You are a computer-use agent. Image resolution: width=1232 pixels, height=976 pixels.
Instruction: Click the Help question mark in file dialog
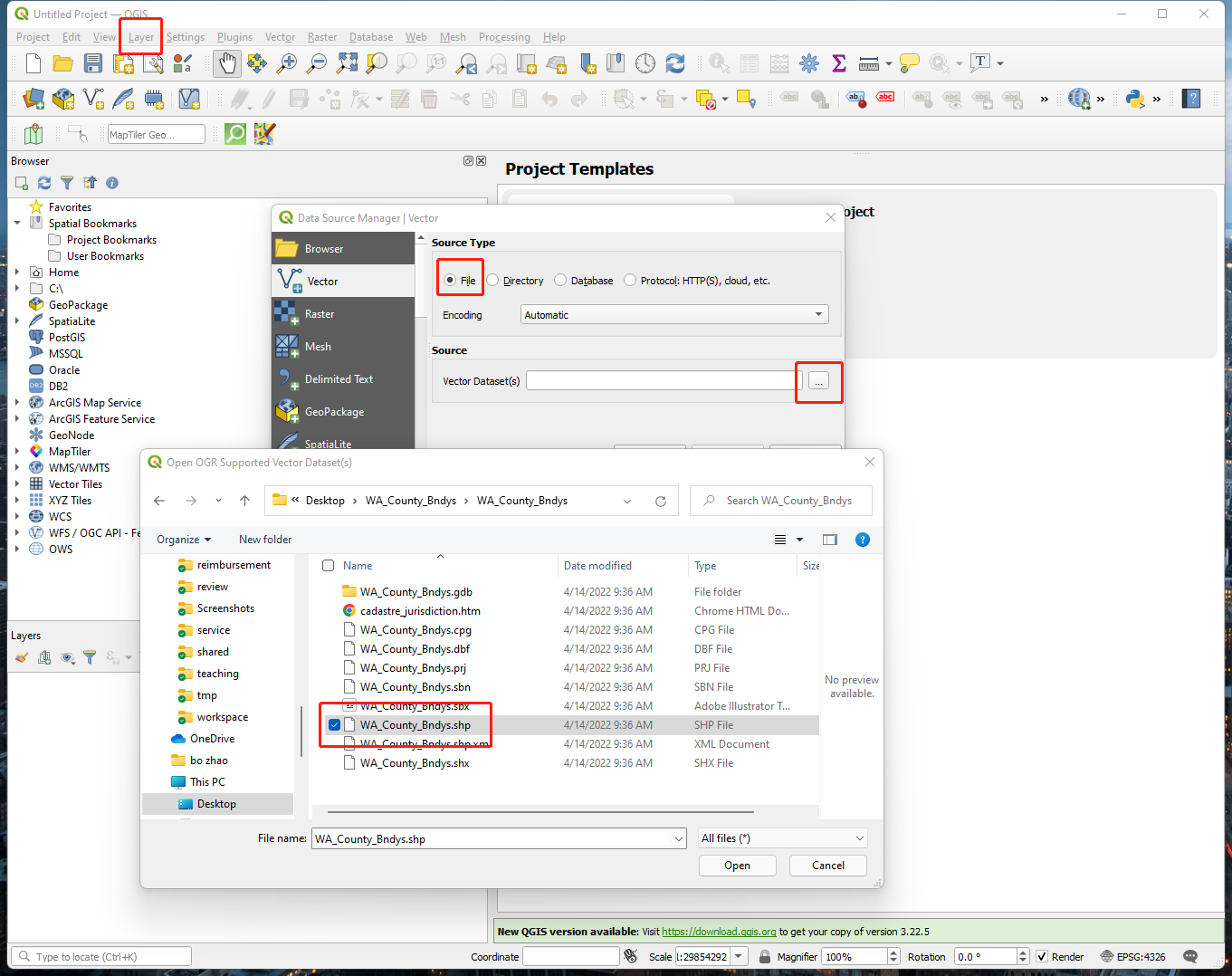pos(863,540)
